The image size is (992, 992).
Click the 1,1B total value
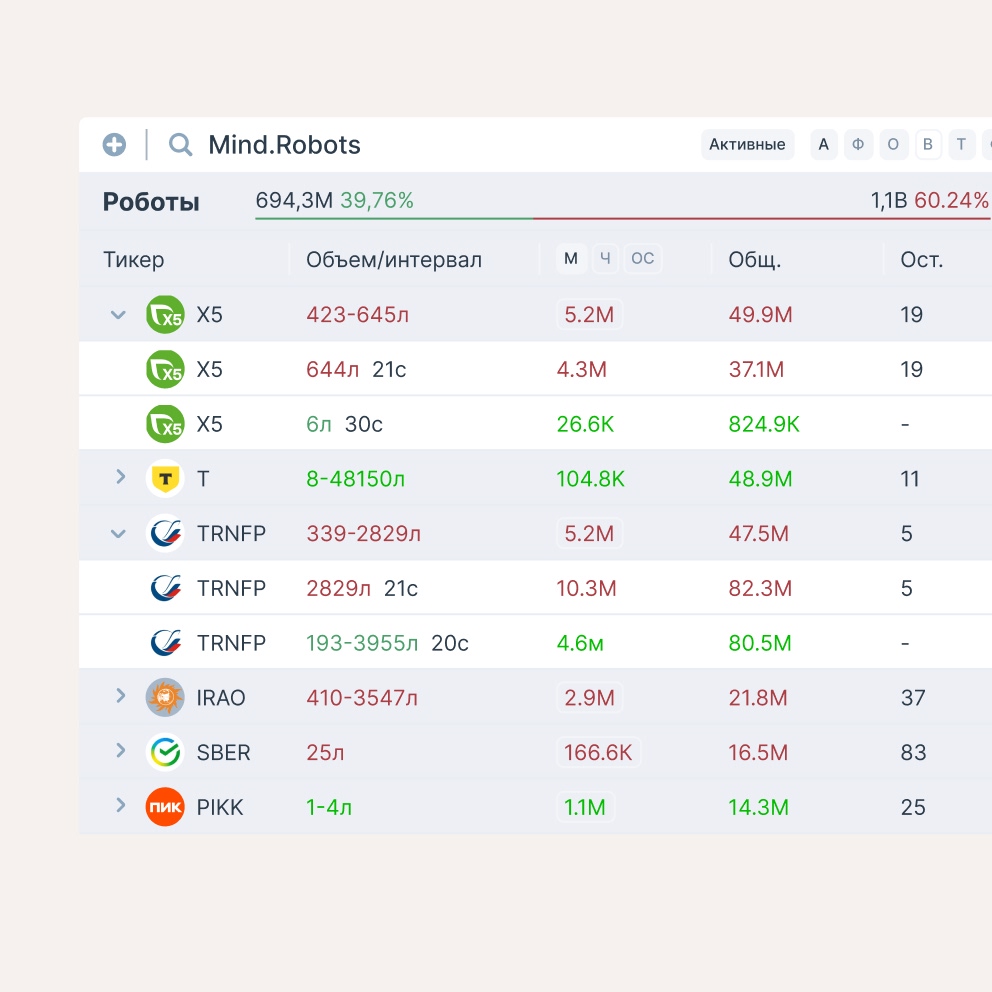tap(889, 200)
